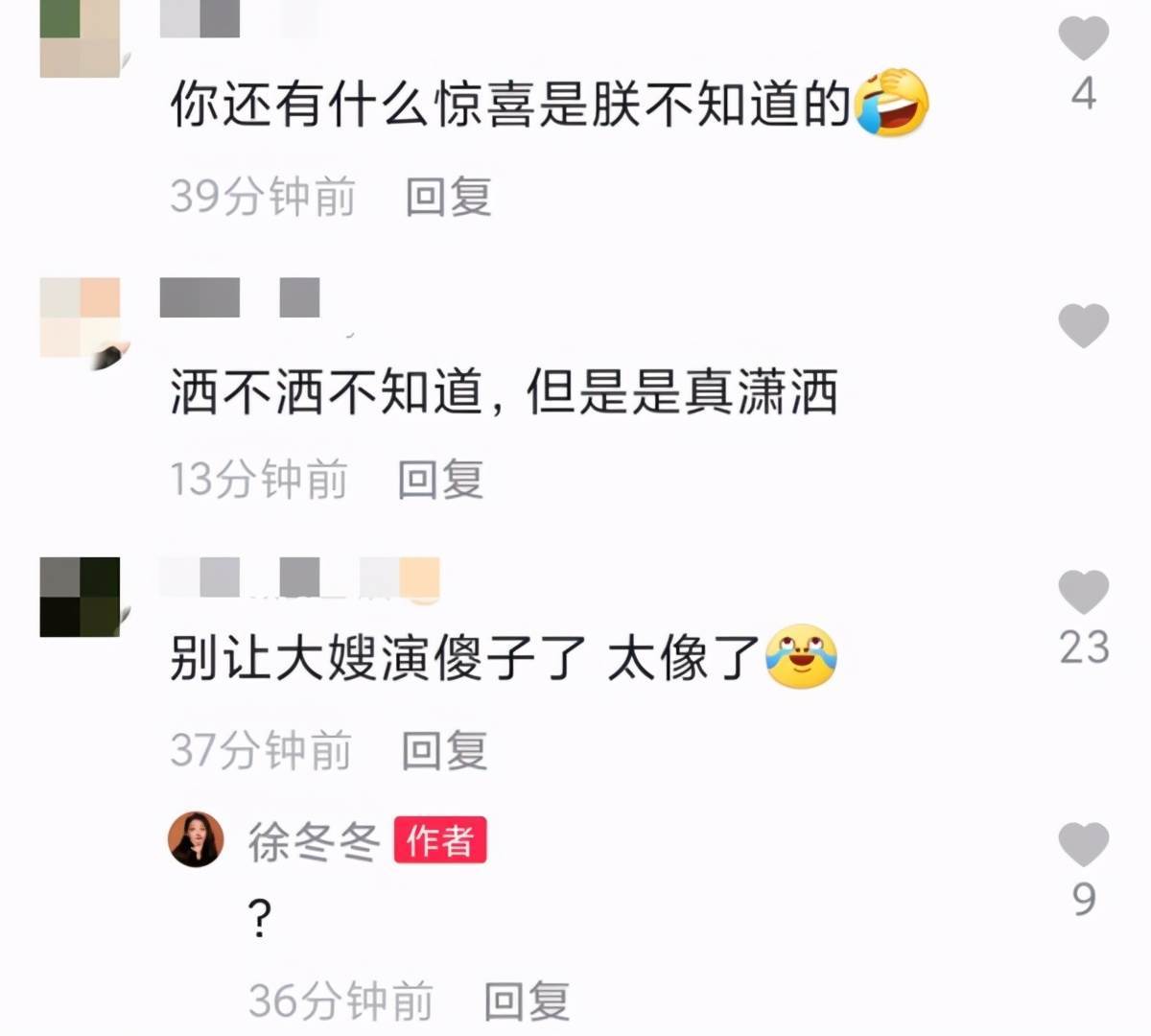Viewport: 1151px width, 1036px height.
Task: Reply to 徐冬冬's comment from 36分钟前
Action: [527, 1001]
